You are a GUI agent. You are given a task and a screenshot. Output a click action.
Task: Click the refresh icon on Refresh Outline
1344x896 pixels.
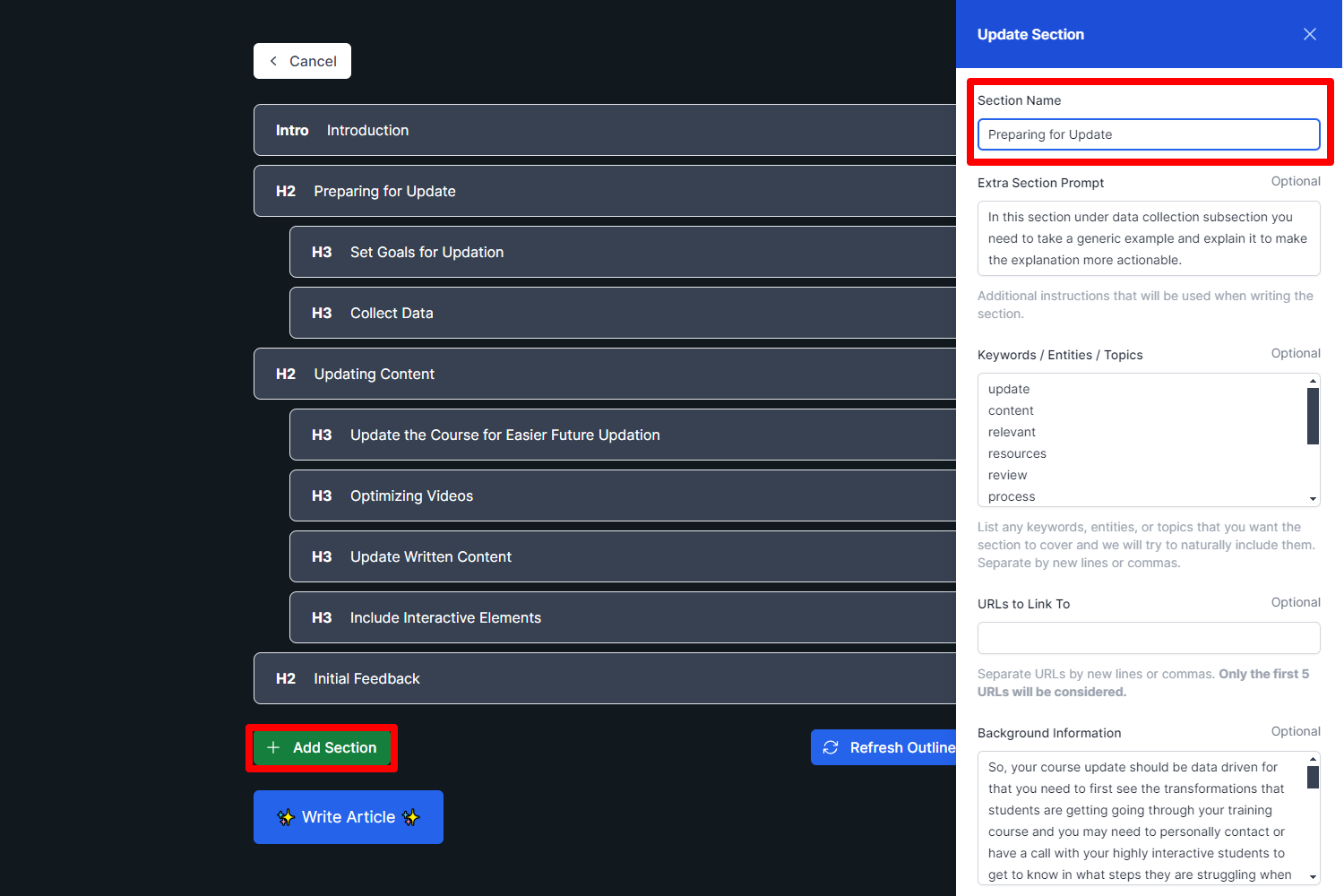pos(831,747)
